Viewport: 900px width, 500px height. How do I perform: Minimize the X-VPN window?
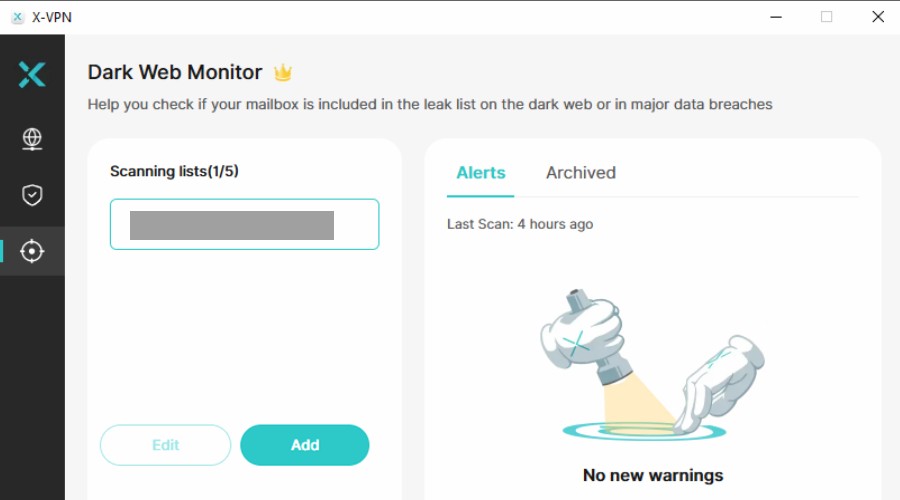click(x=776, y=17)
